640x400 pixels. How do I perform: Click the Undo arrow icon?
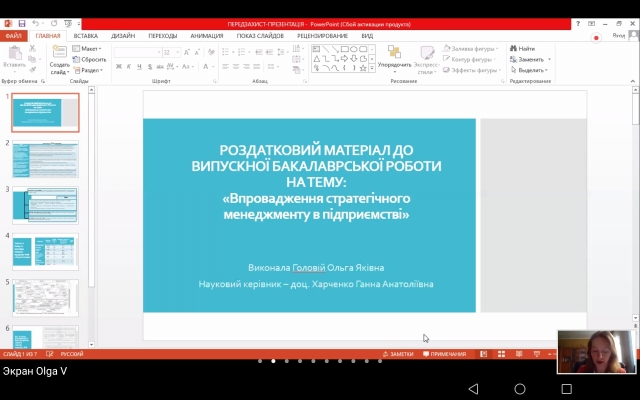click(36, 22)
